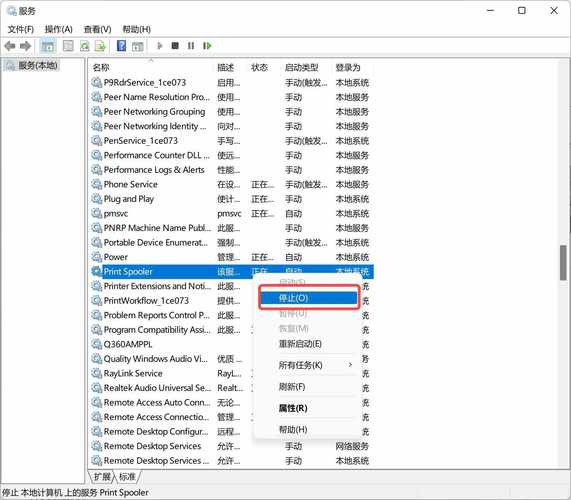Click the Show/Hide Console Tree icon
571x500 pixels.
(x=48, y=46)
